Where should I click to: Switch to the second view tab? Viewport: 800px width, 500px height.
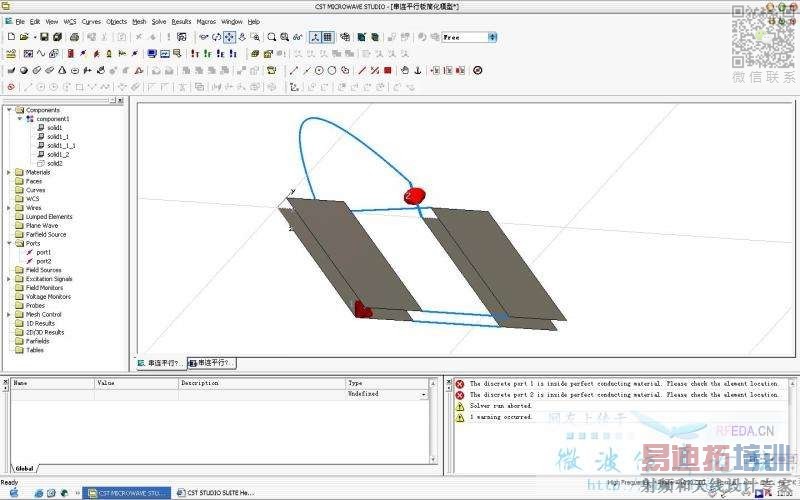click(x=211, y=363)
